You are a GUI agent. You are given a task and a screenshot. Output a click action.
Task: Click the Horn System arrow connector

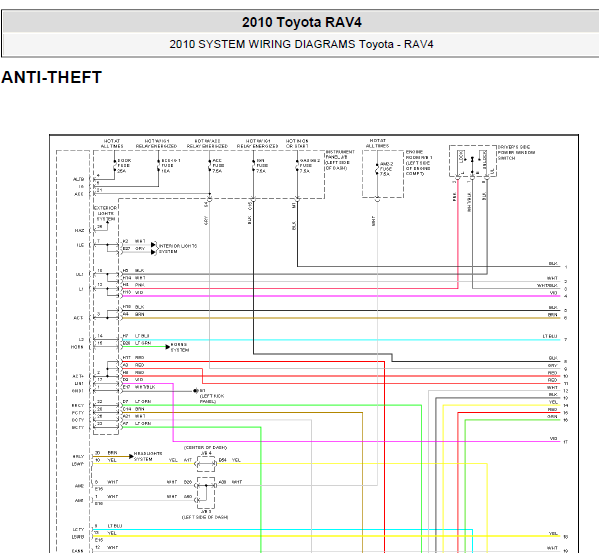tap(167, 347)
